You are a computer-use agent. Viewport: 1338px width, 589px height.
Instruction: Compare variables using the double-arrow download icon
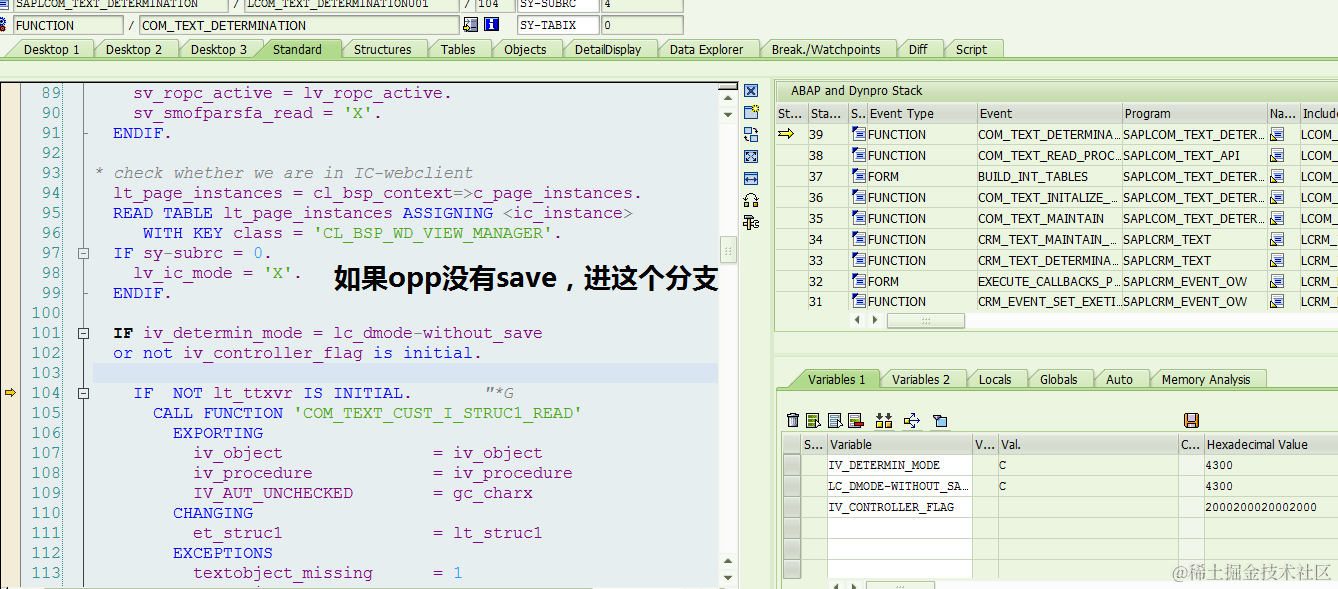tap(884, 420)
